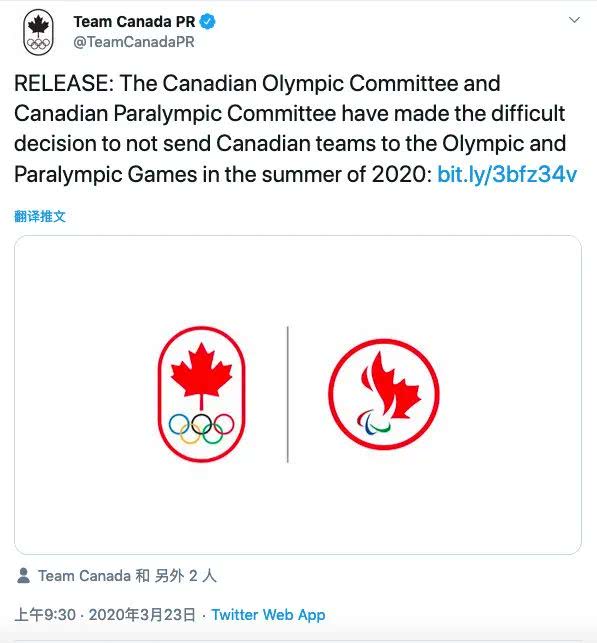
Task: Open the tagged users Team Canada 和 另外 2 人
Action: coord(127,576)
